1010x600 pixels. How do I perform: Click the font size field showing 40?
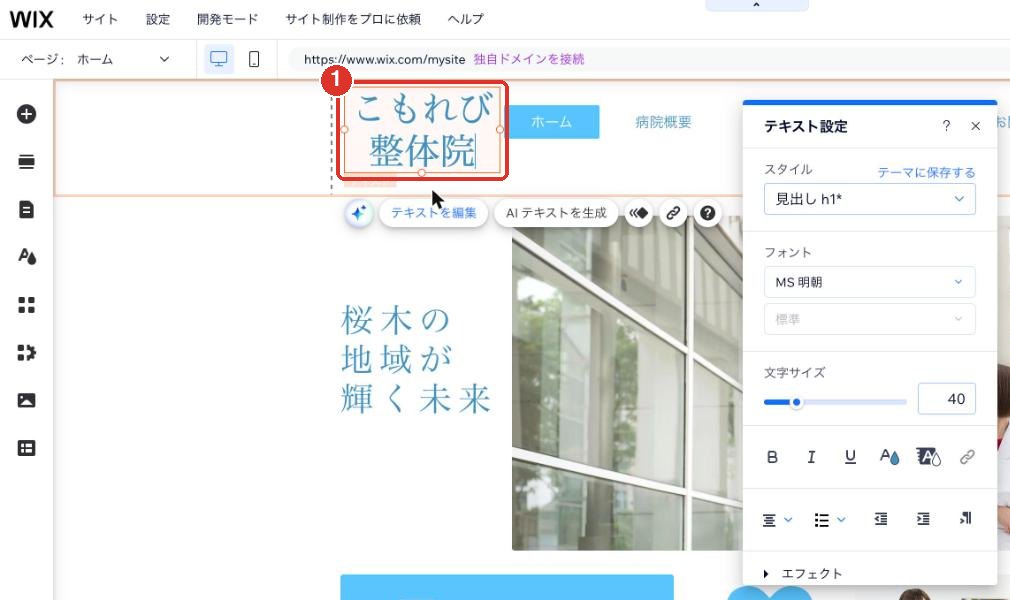coord(946,399)
